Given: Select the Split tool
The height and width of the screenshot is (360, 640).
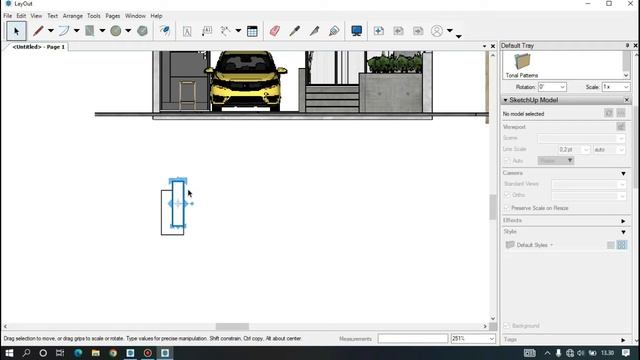Looking at the screenshot, I should [x=314, y=31].
